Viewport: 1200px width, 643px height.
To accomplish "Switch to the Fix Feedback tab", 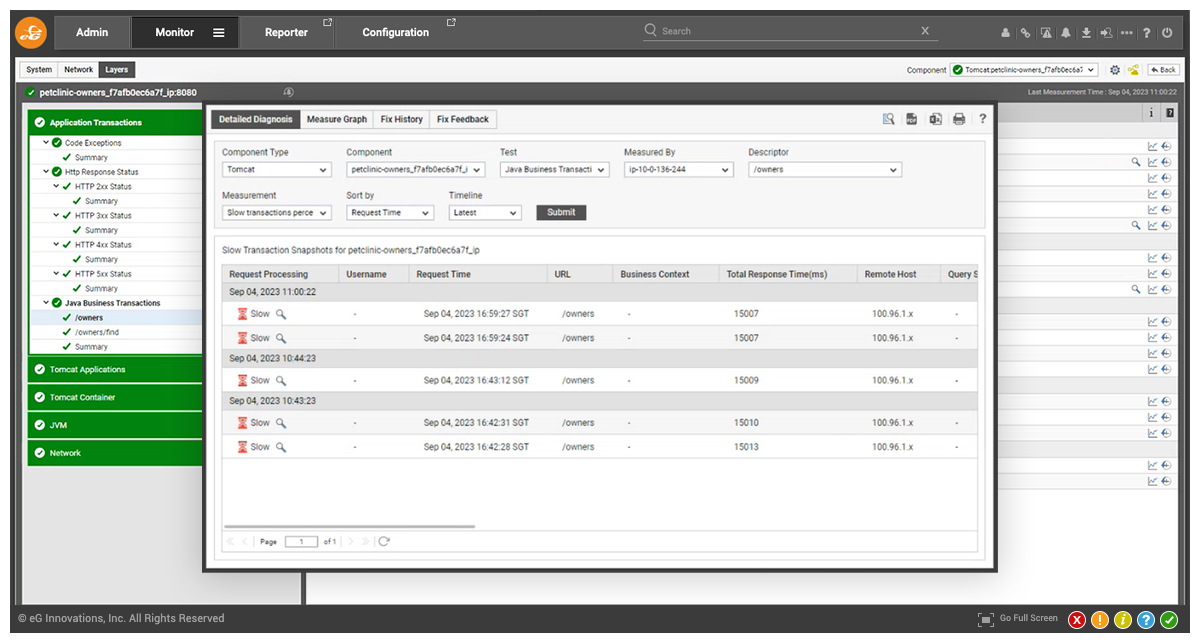I will click(463, 119).
